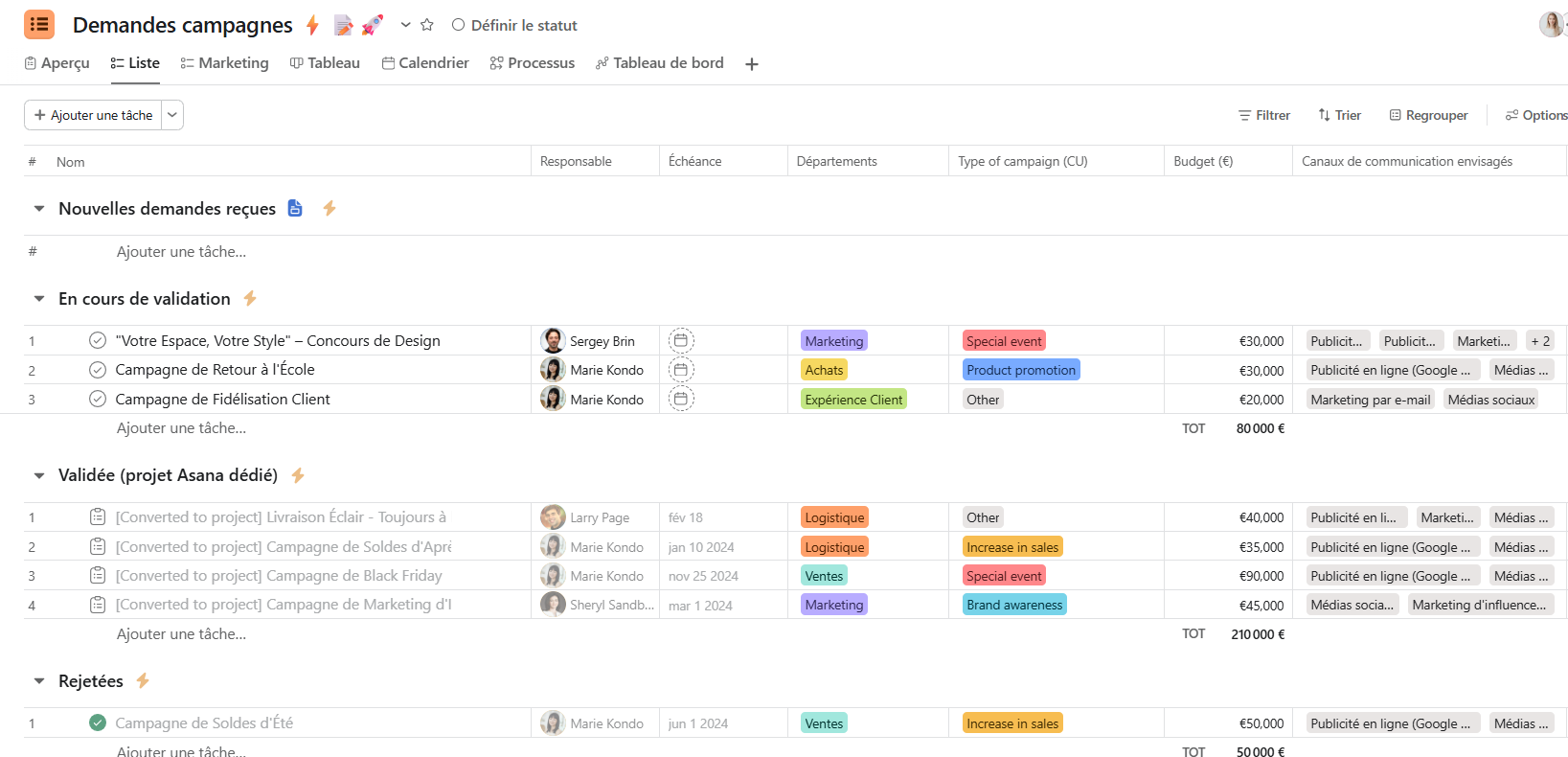The width and height of the screenshot is (1568, 757).
Task: Click the plus icon to add a view tab
Action: 752,64
